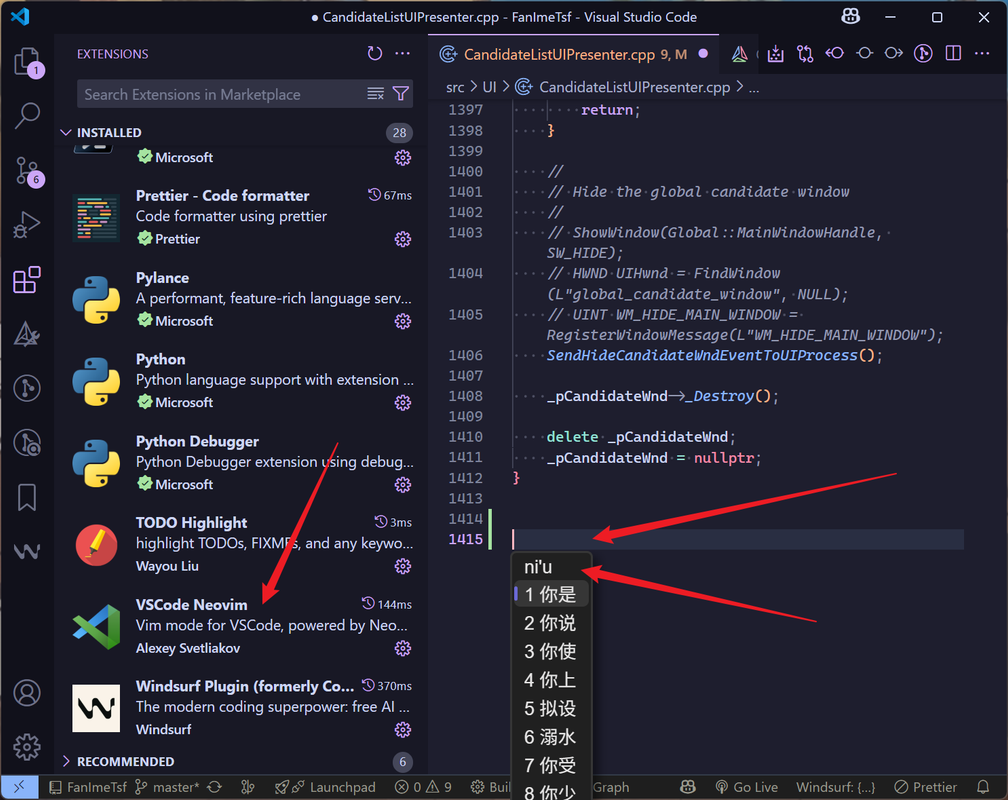Open editor more actions menu
Screen dimensions: 1008x800
click(x=982, y=53)
